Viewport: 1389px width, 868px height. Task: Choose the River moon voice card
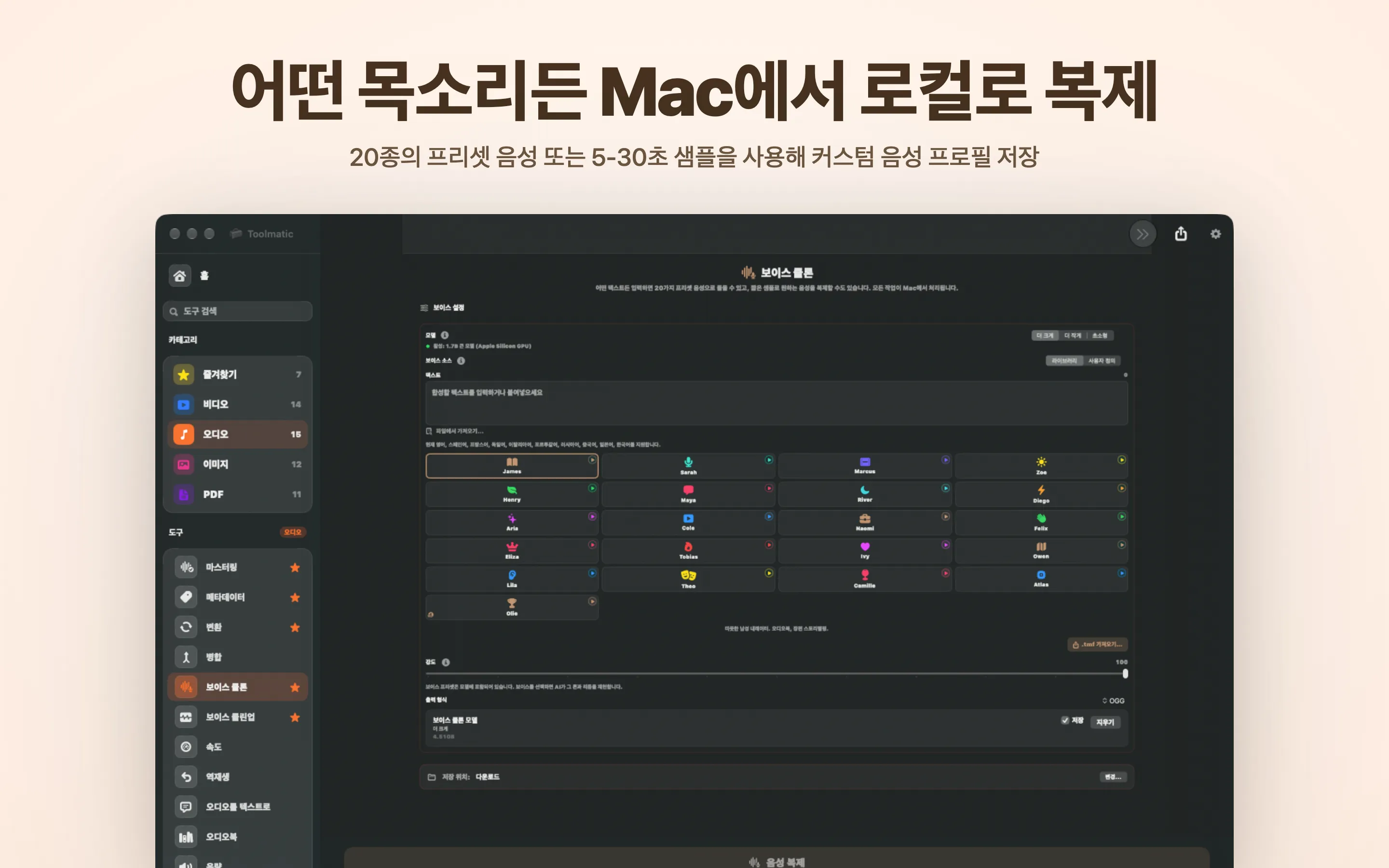pyautogui.click(x=864, y=494)
